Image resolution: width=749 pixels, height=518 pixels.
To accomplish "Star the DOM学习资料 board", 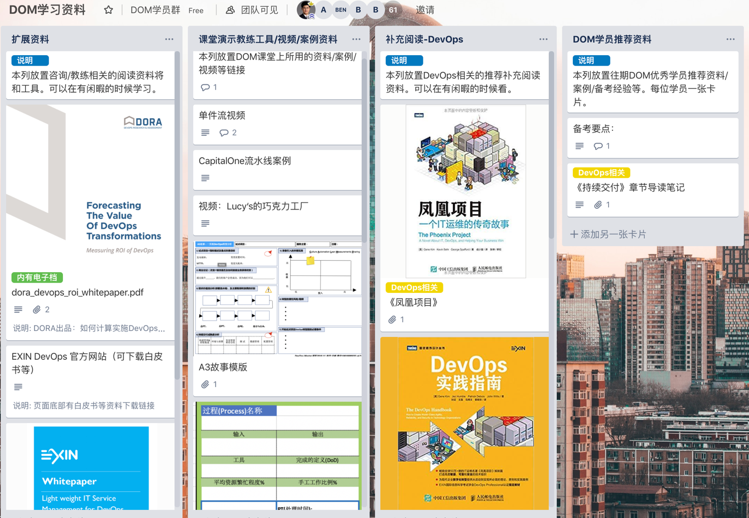I will (108, 10).
